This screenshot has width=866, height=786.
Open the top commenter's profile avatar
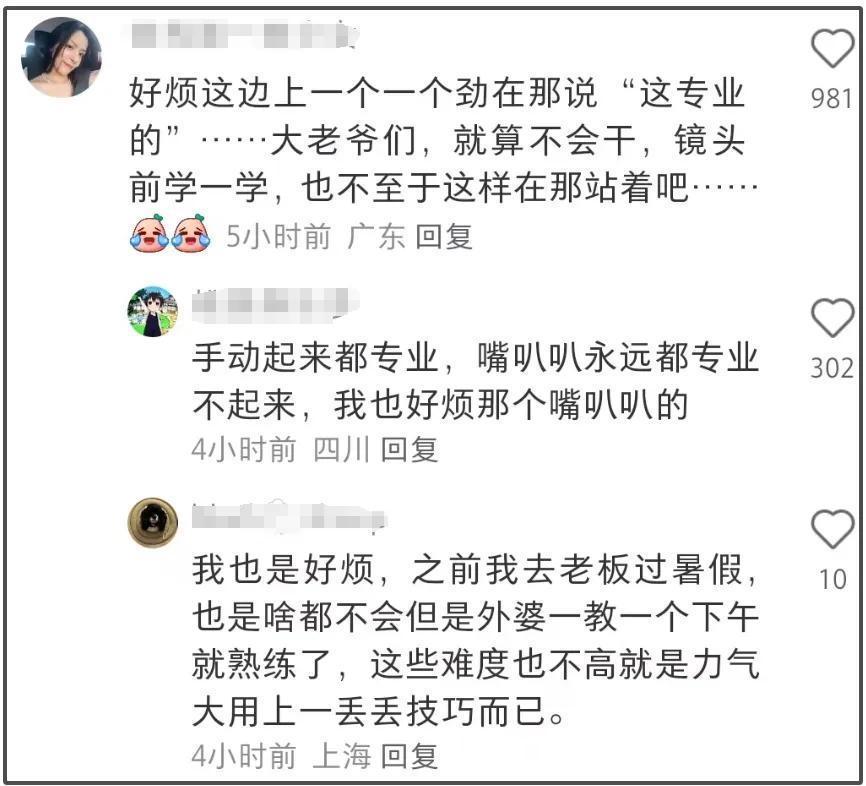click(x=61, y=57)
